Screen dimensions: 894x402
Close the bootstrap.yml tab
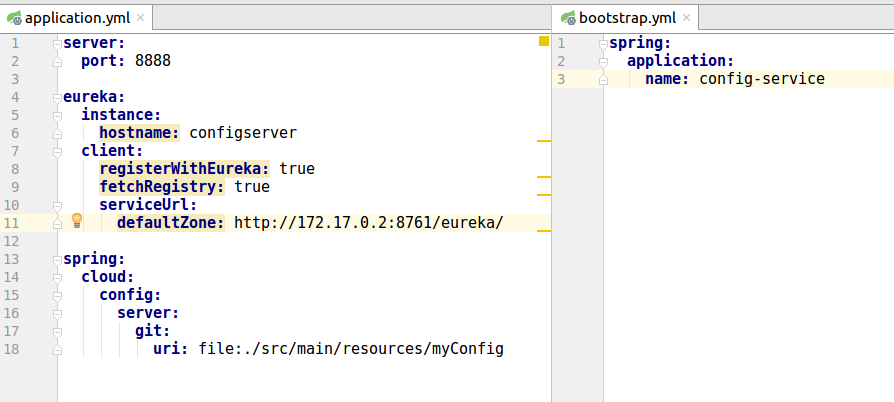(x=686, y=18)
